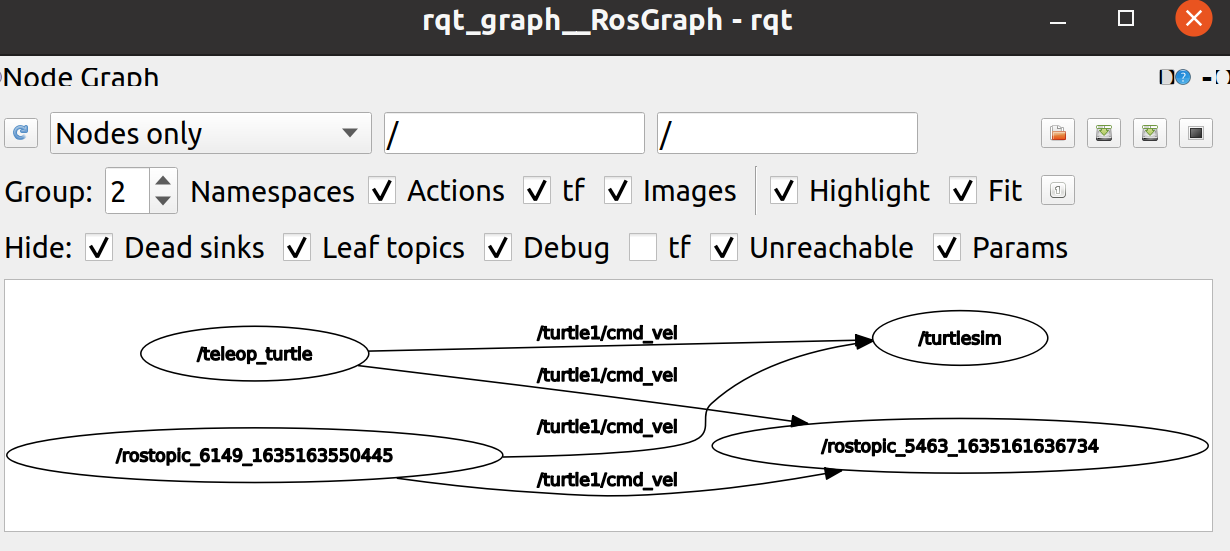Select the /rostopic_5463_1635161636734 node

coord(960,446)
